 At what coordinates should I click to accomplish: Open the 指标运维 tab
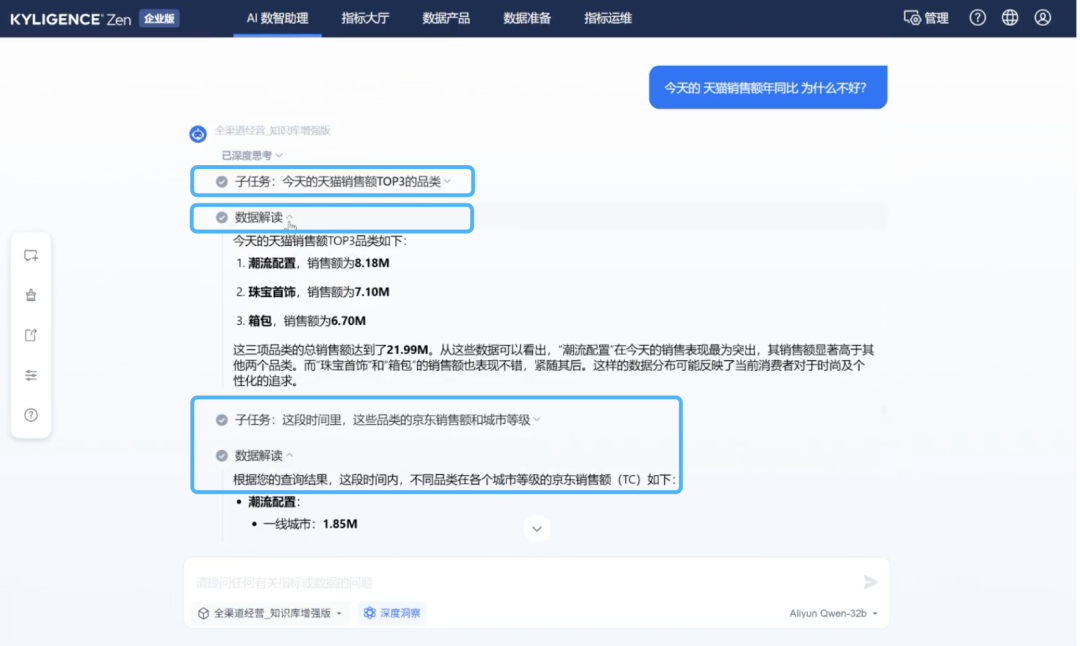(608, 19)
